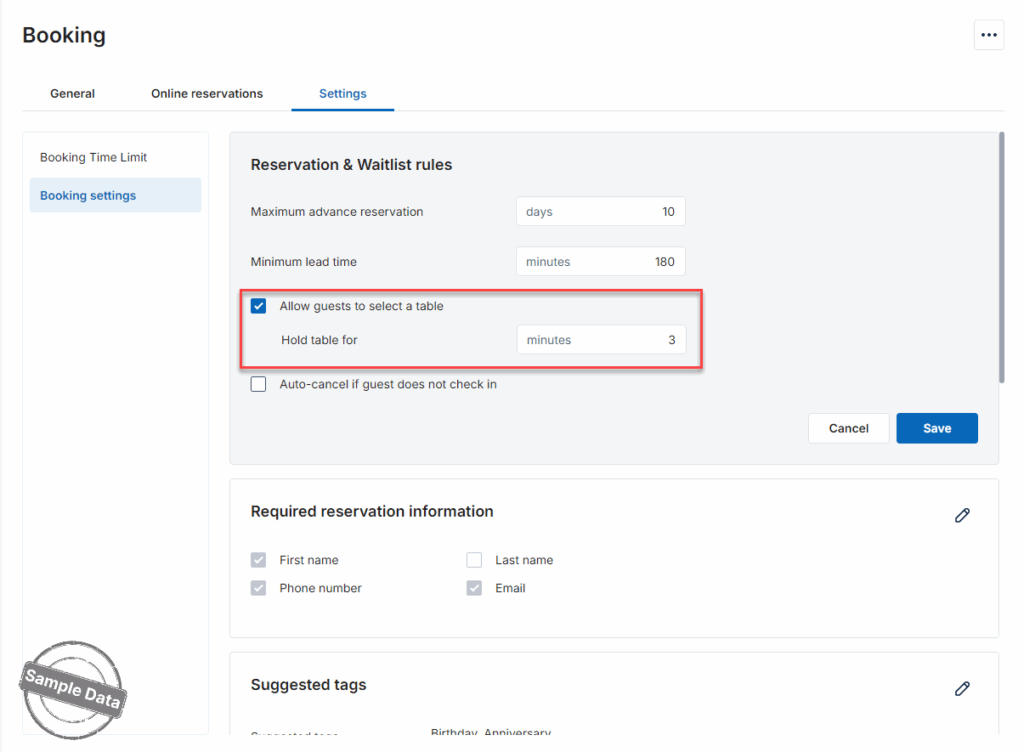Image resolution: width=1024 pixels, height=752 pixels.
Task: Edit Required reservation information with pencil icon
Action: pyautogui.click(x=962, y=515)
